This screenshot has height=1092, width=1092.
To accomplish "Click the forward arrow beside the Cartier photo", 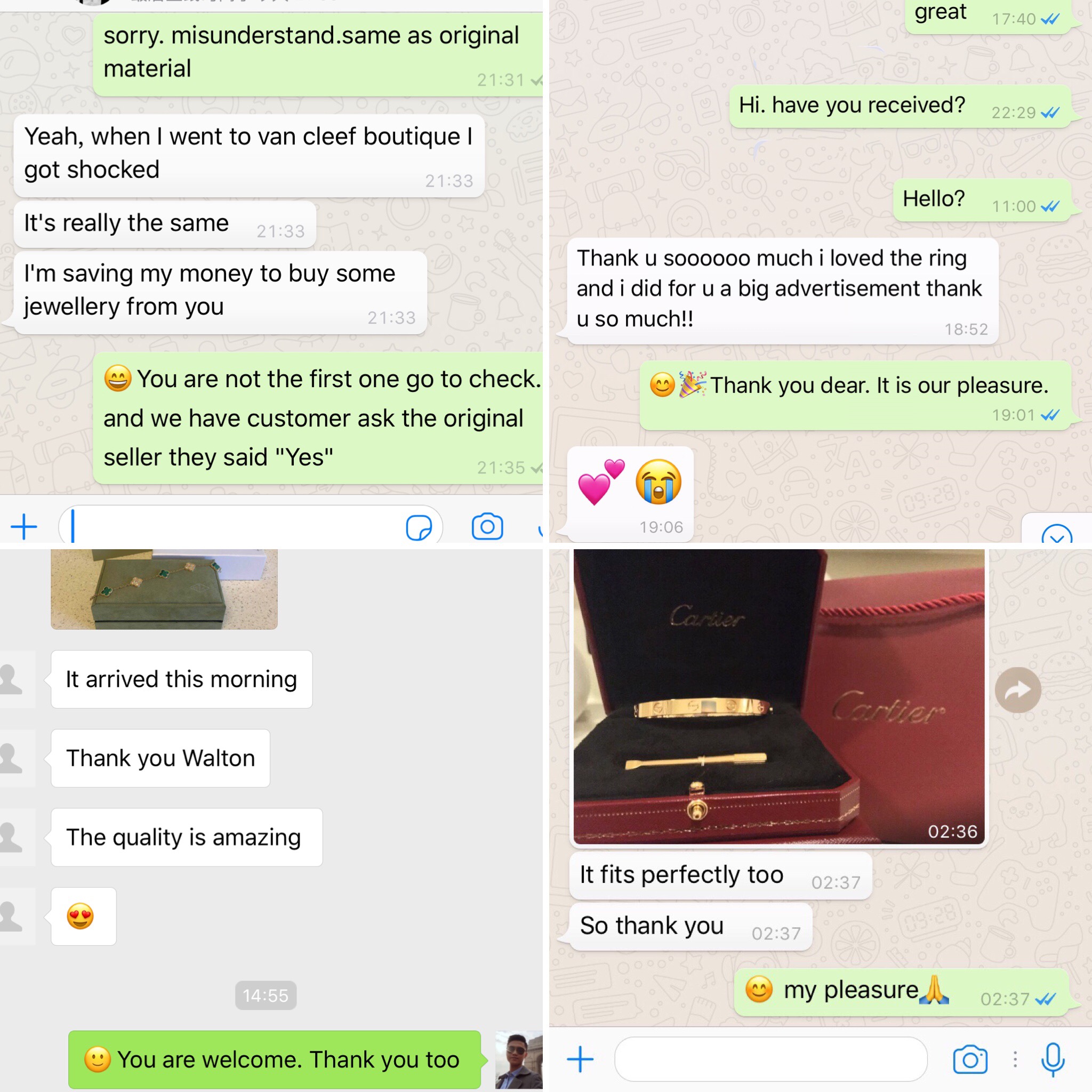I will (x=1018, y=690).
